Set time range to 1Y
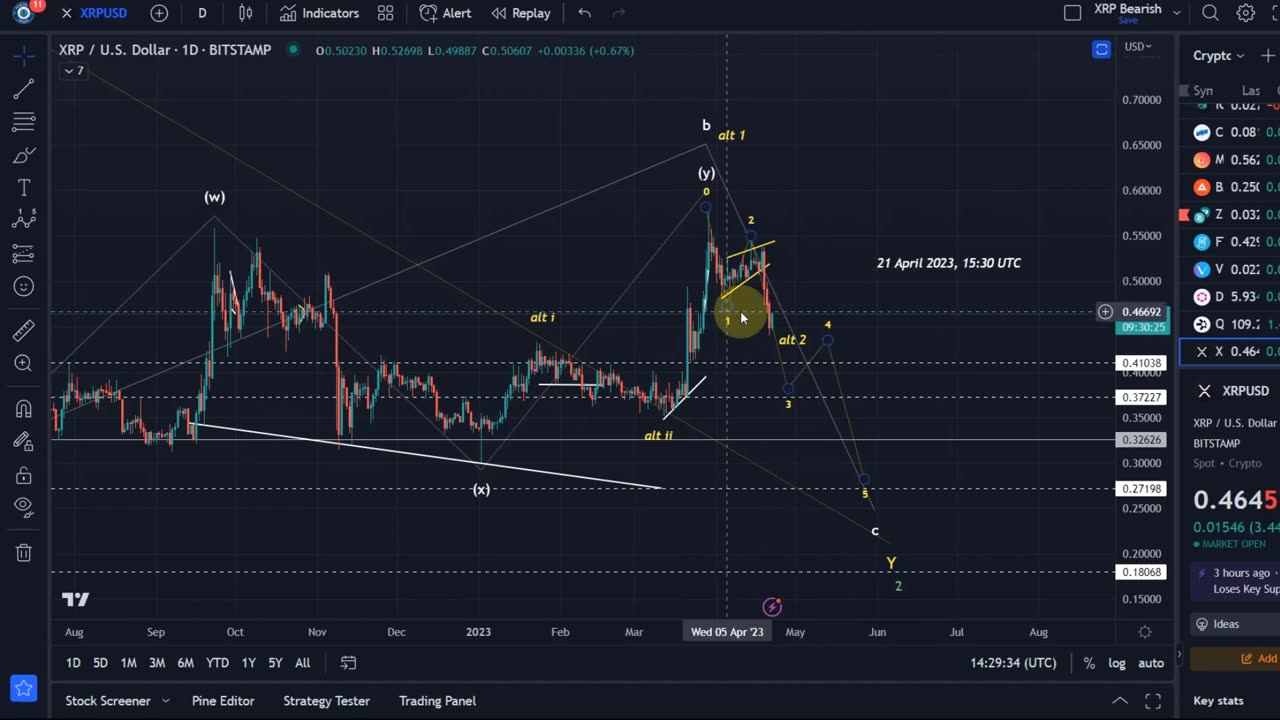 pos(248,663)
